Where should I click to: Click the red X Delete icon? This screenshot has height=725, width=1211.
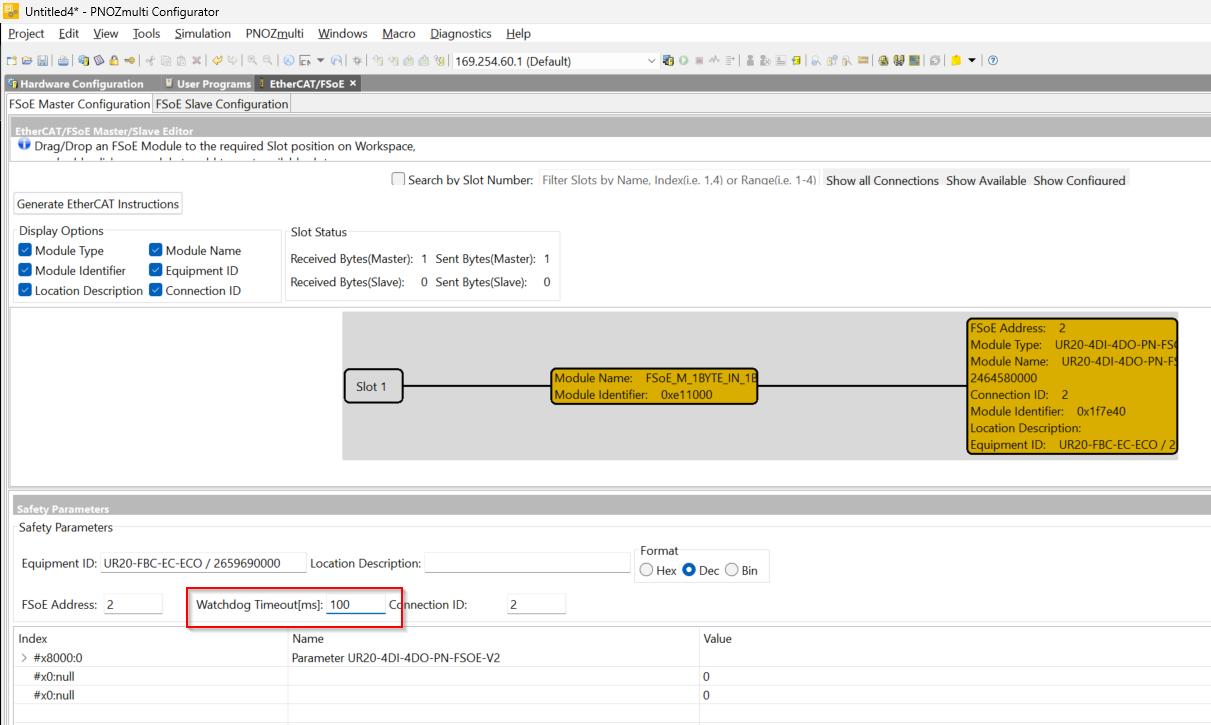point(197,61)
